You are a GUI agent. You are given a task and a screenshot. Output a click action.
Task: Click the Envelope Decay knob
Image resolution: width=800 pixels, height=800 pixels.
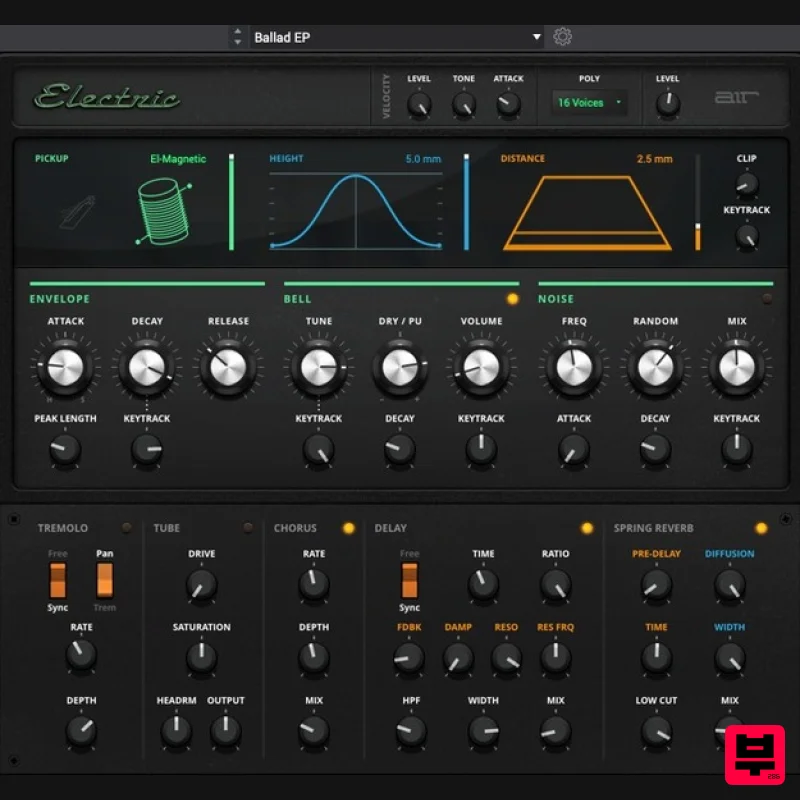(146, 367)
